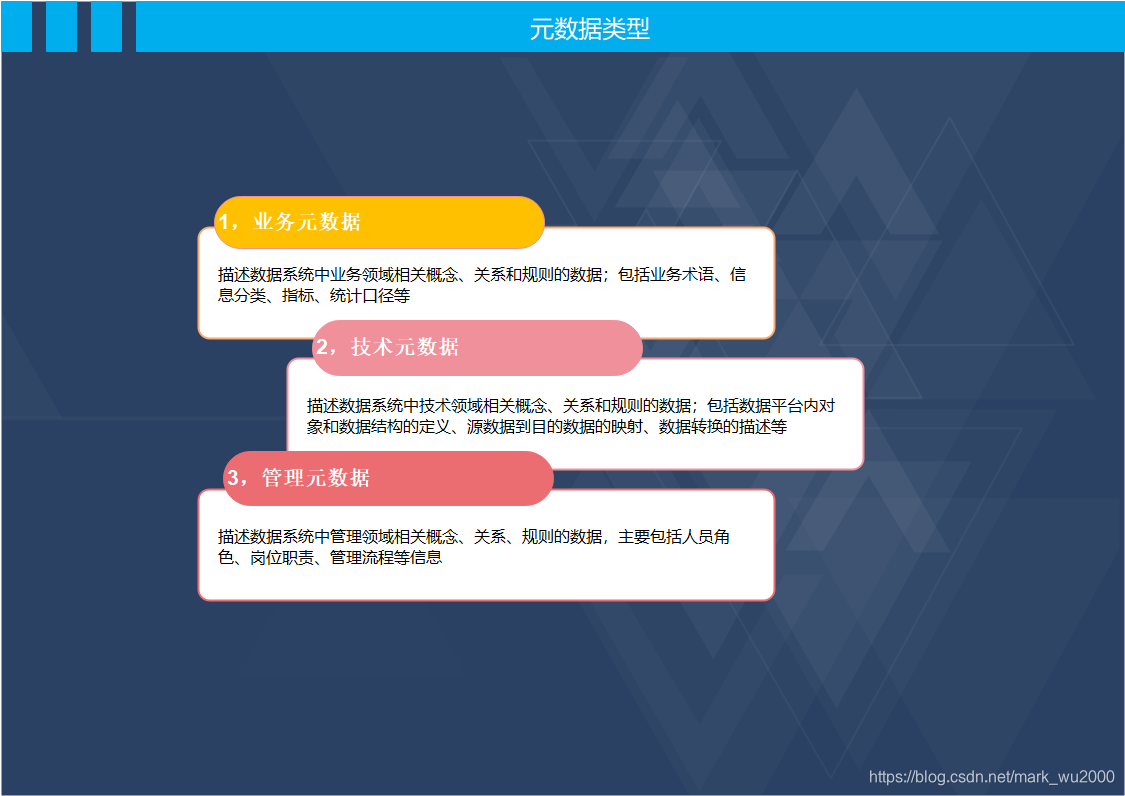Click the description text containing 主要包括人员角色
This screenshot has width=1125, height=796.
click(474, 547)
